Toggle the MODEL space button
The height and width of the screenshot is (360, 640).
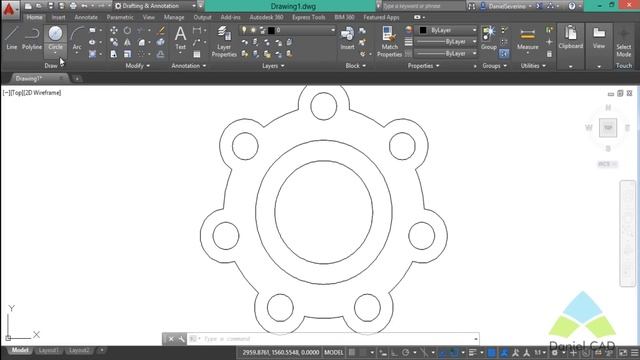(333, 352)
